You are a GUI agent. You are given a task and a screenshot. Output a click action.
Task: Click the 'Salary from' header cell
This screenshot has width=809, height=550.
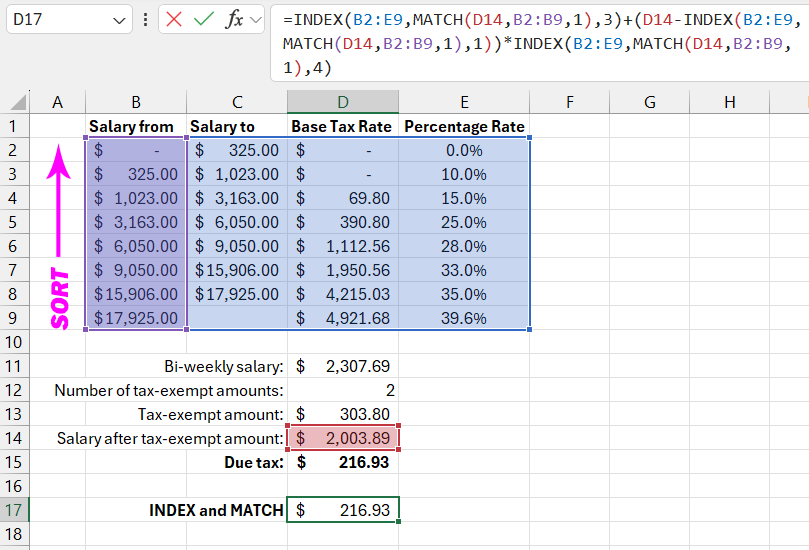click(136, 126)
